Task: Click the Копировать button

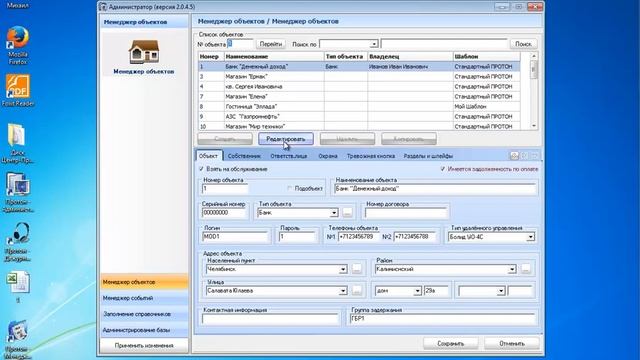Action: 409,139
